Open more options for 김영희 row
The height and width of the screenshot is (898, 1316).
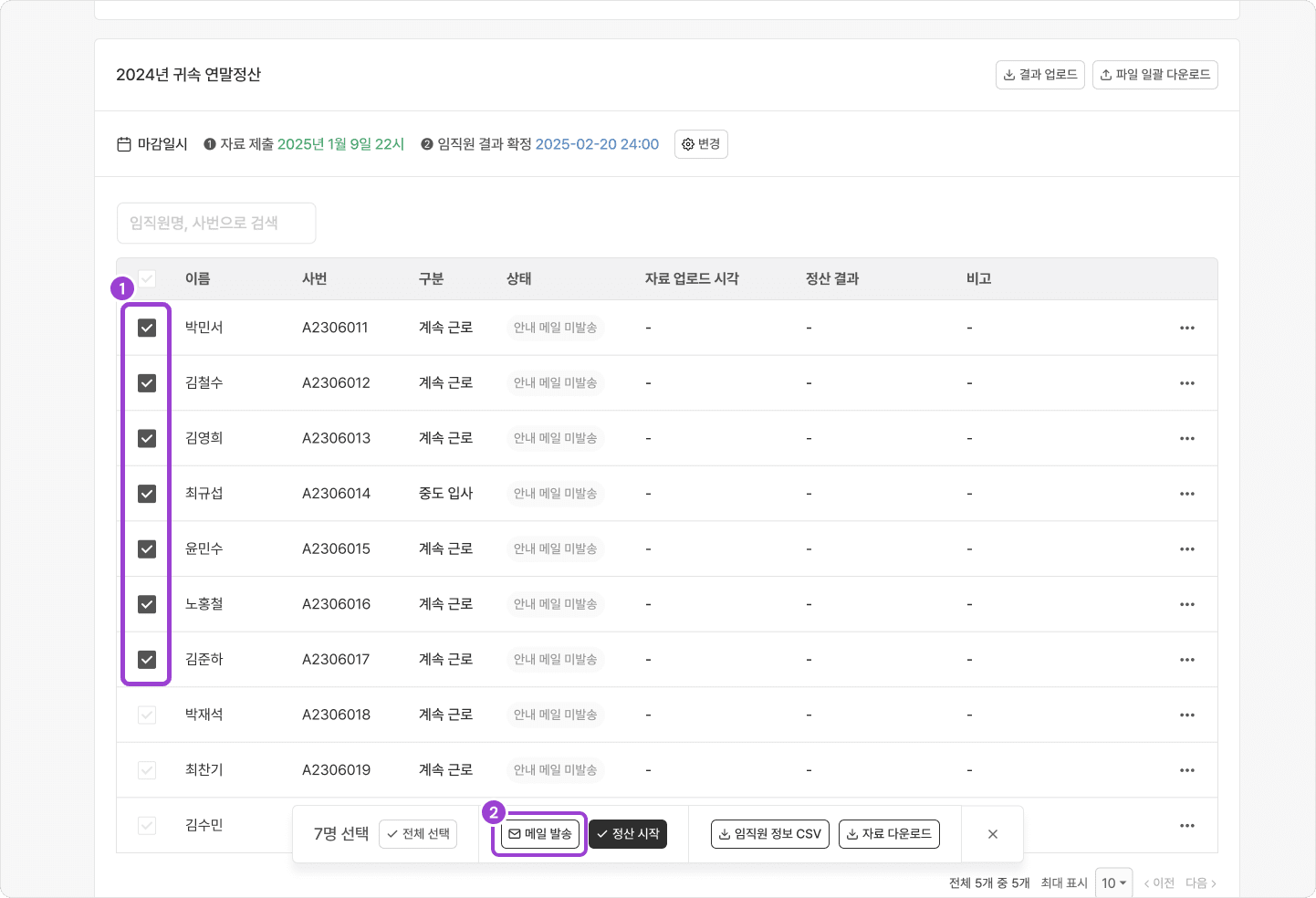pos(1186,438)
